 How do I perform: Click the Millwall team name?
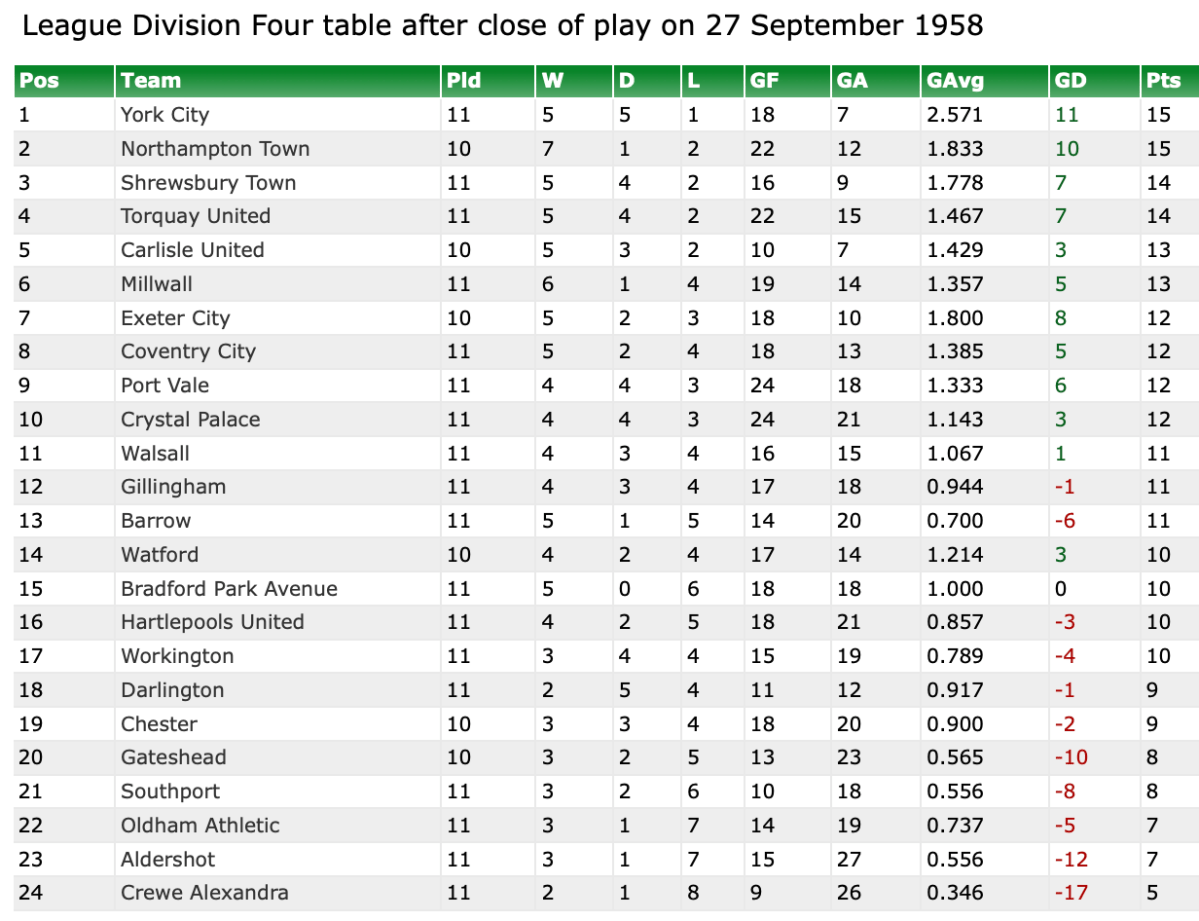tap(157, 284)
